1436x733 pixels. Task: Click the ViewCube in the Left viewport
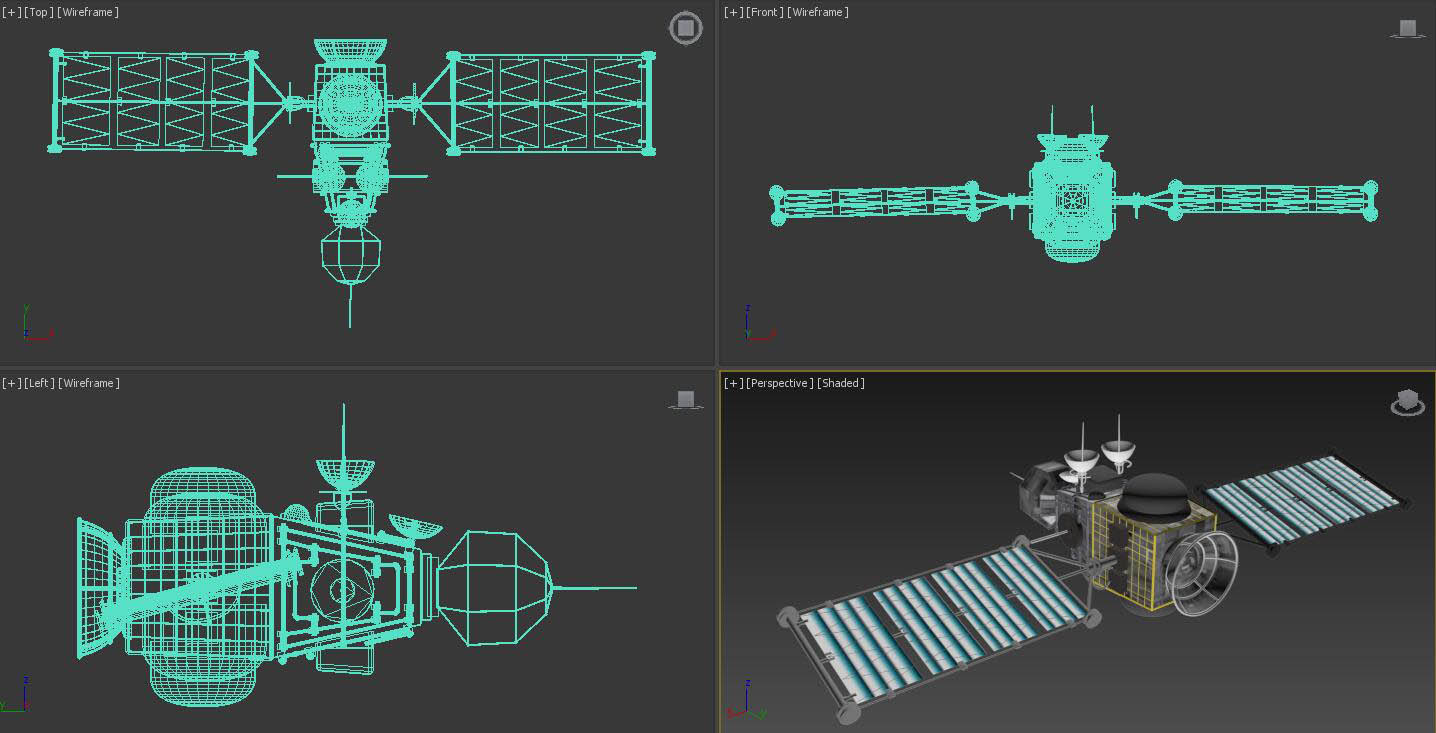685,400
